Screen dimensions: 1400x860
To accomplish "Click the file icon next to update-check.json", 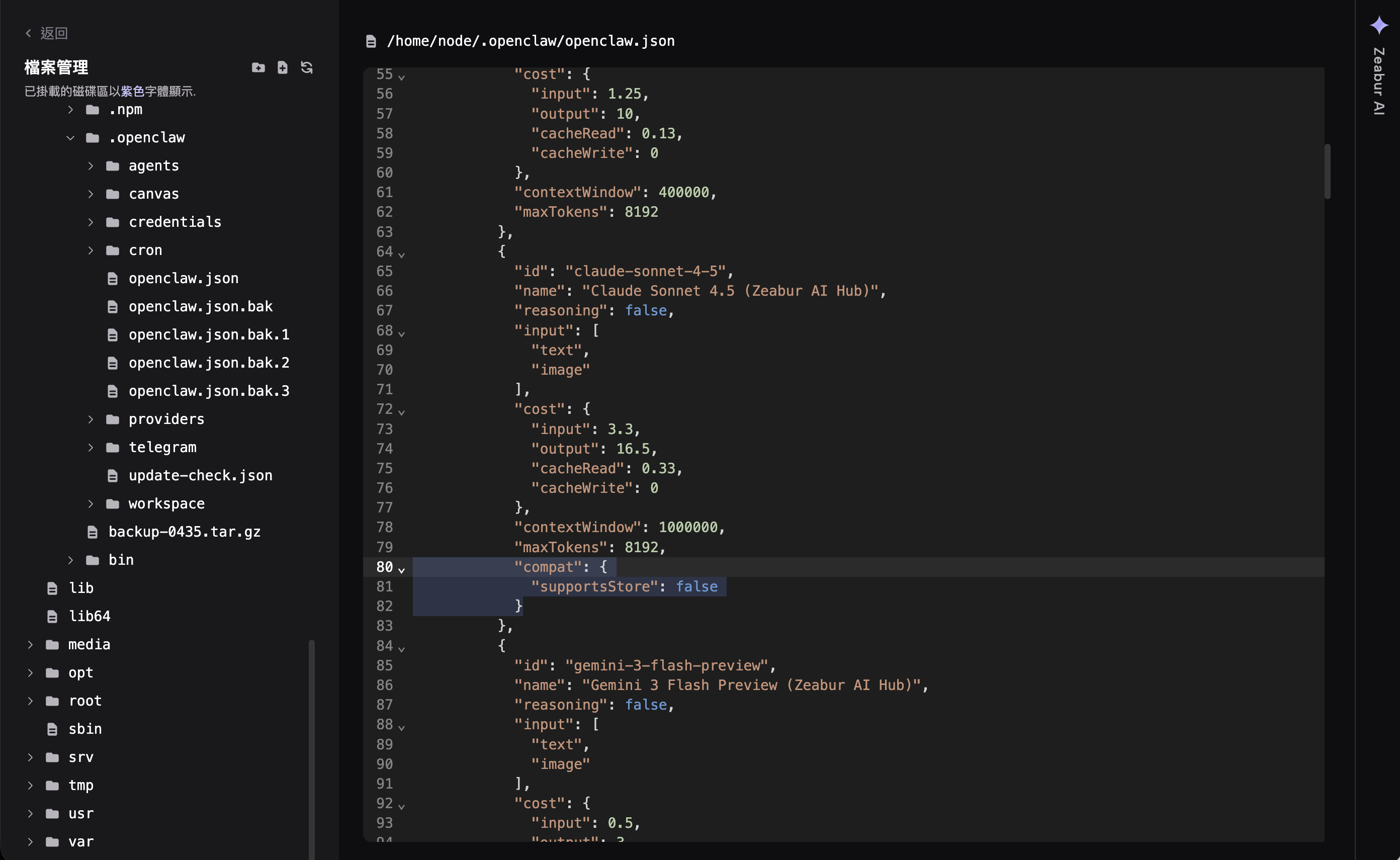I will (x=113, y=476).
